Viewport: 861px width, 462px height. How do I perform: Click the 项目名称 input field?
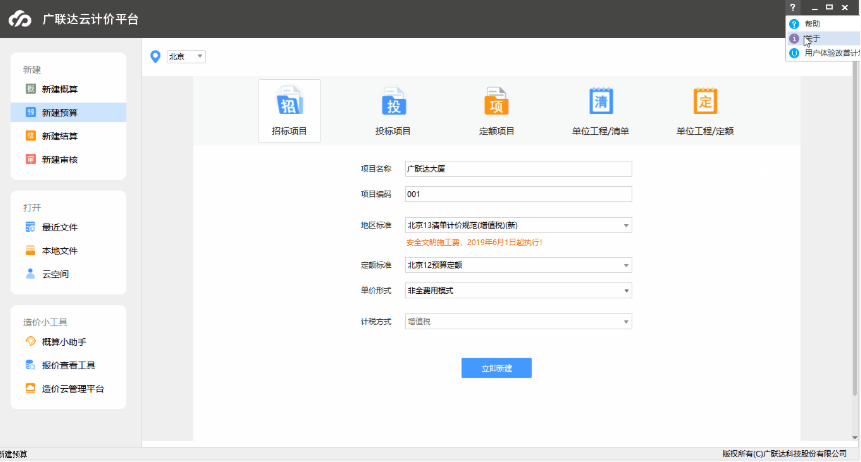click(x=518, y=169)
